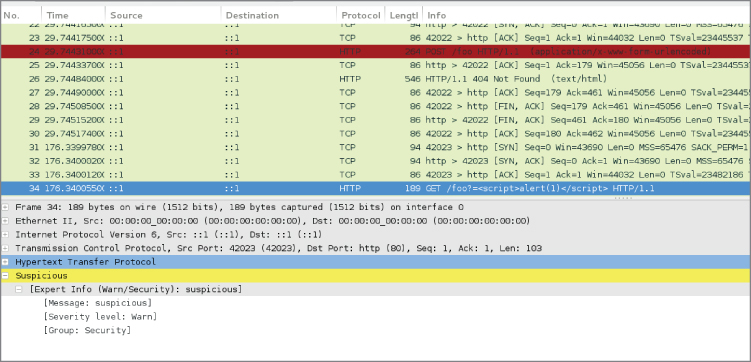Image resolution: width=751 pixels, height=362 pixels.
Task: Select packet 23 TCP ACK row
Action: pyautogui.click(x=376, y=37)
